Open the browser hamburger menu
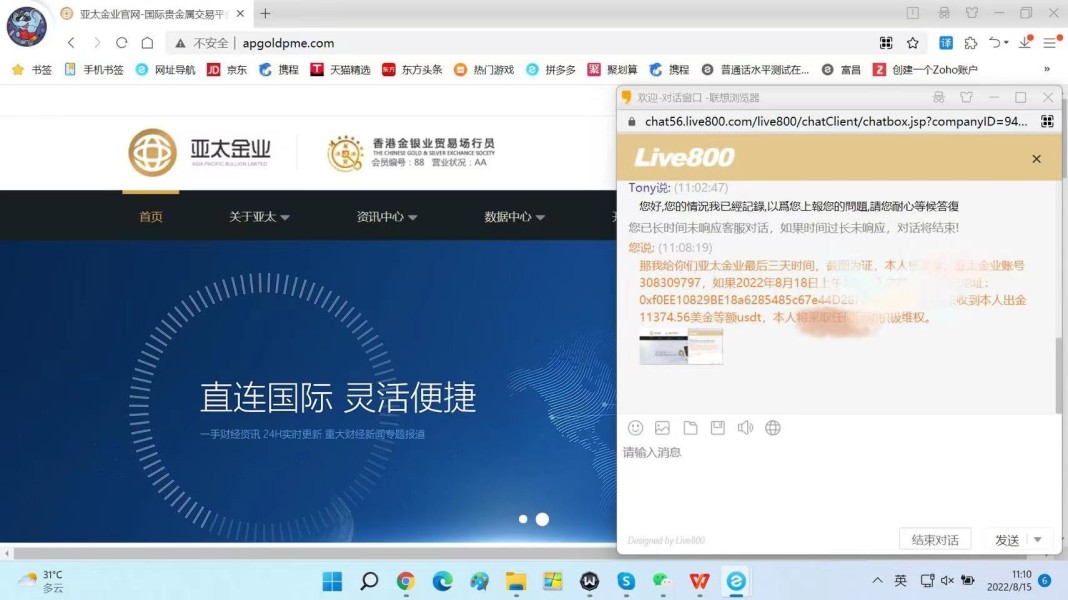This screenshot has width=1068, height=600. pos(1052,43)
